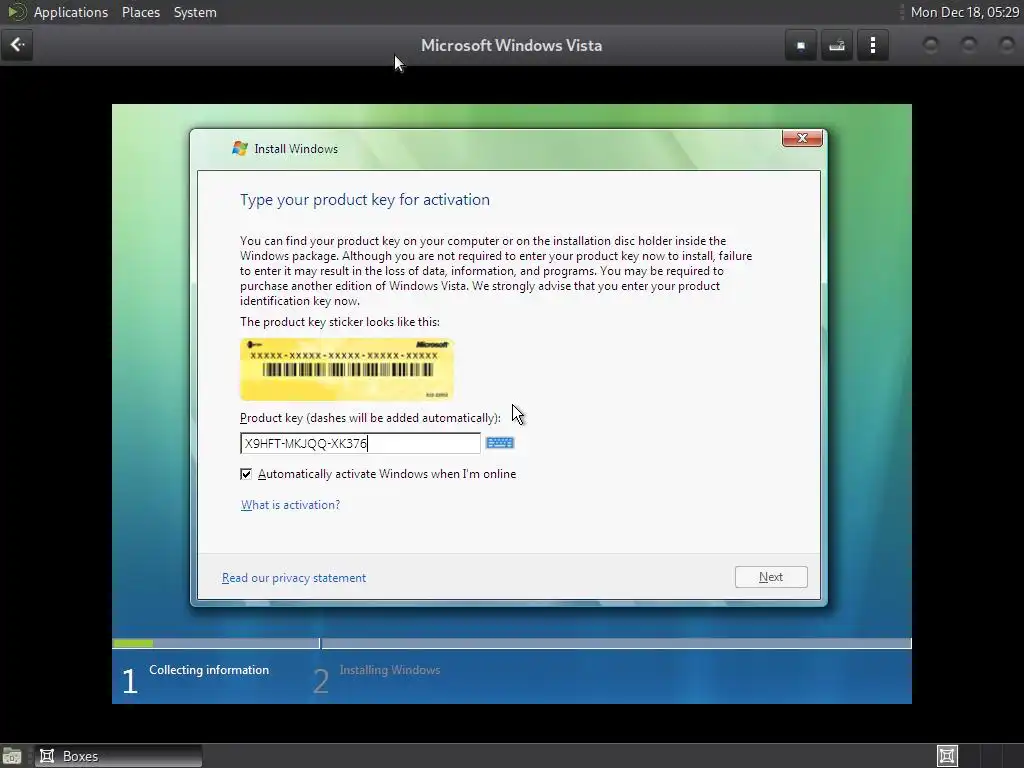Click the distribution logo icon beside Applications

[x=17, y=12]
